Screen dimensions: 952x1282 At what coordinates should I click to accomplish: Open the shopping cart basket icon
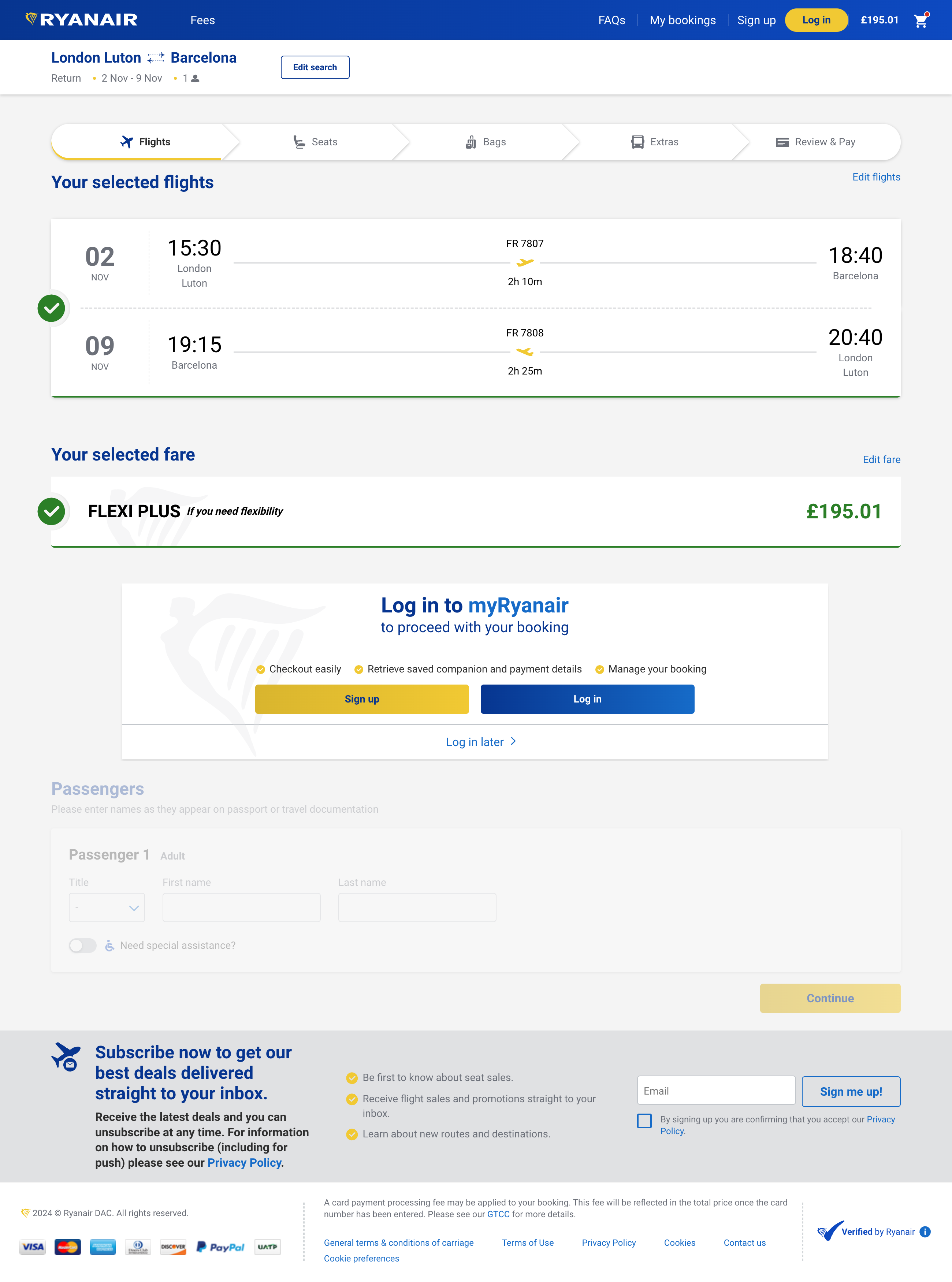(921, 20)
